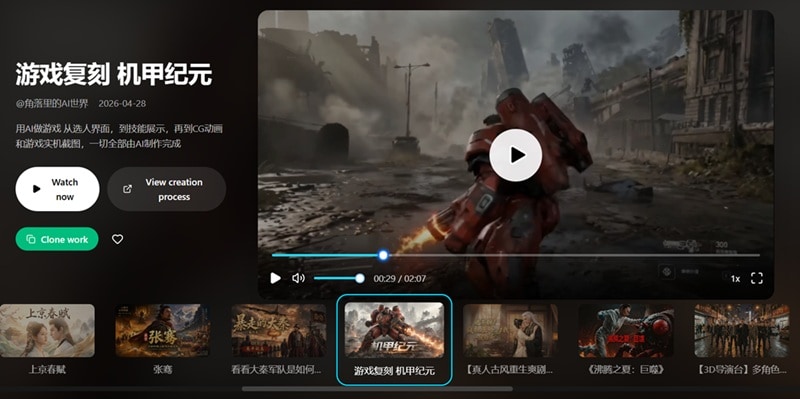
Task: Click the date 2026-04-28
Action: pyautogui.click(x=122, y=104)
